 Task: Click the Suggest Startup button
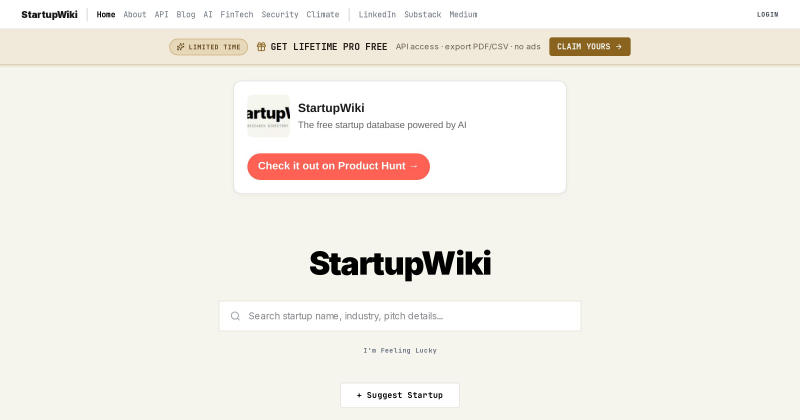[400, 395]
